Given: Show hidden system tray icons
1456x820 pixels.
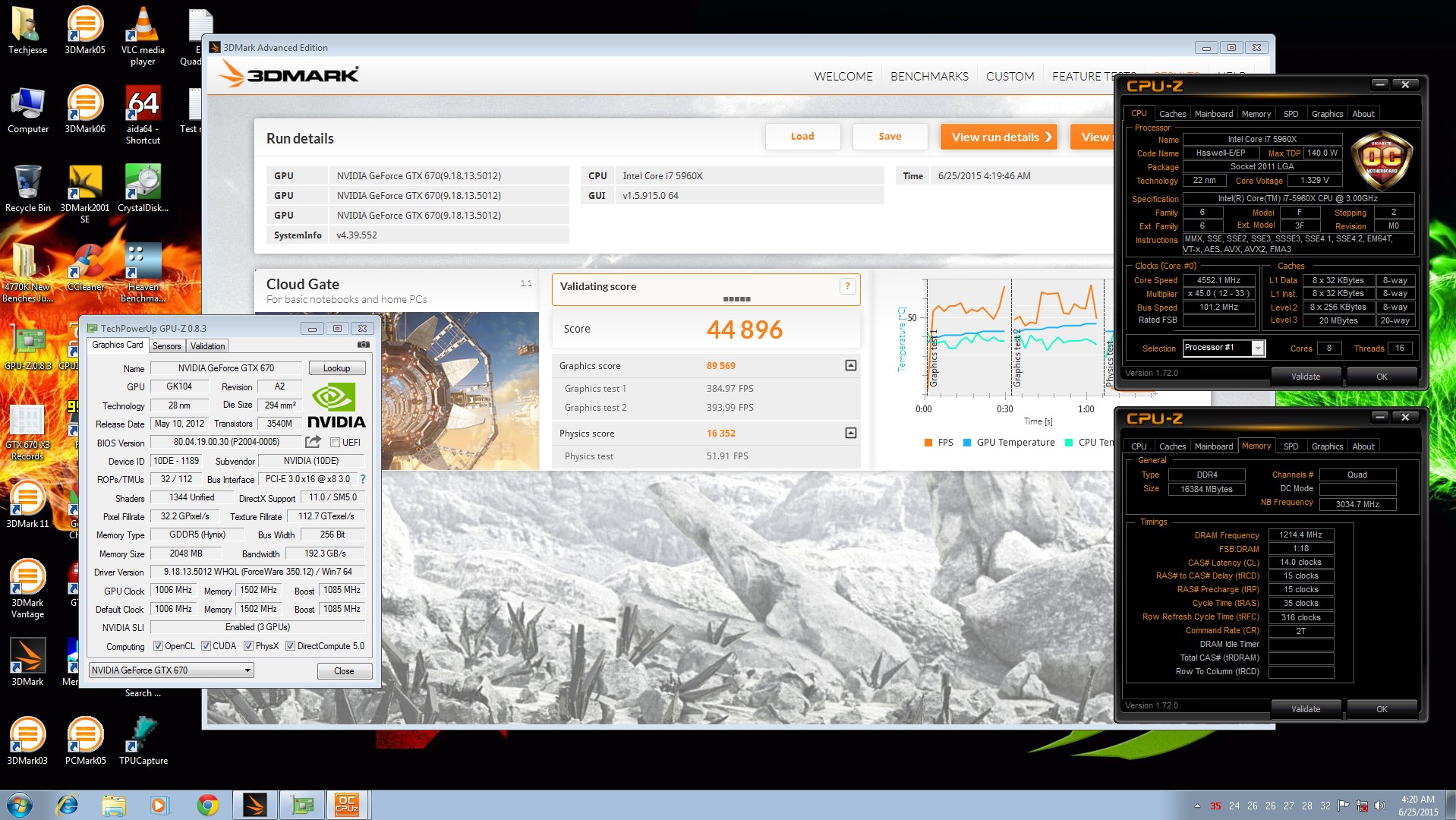Looking at the screenshot, I should [1197, 806].
